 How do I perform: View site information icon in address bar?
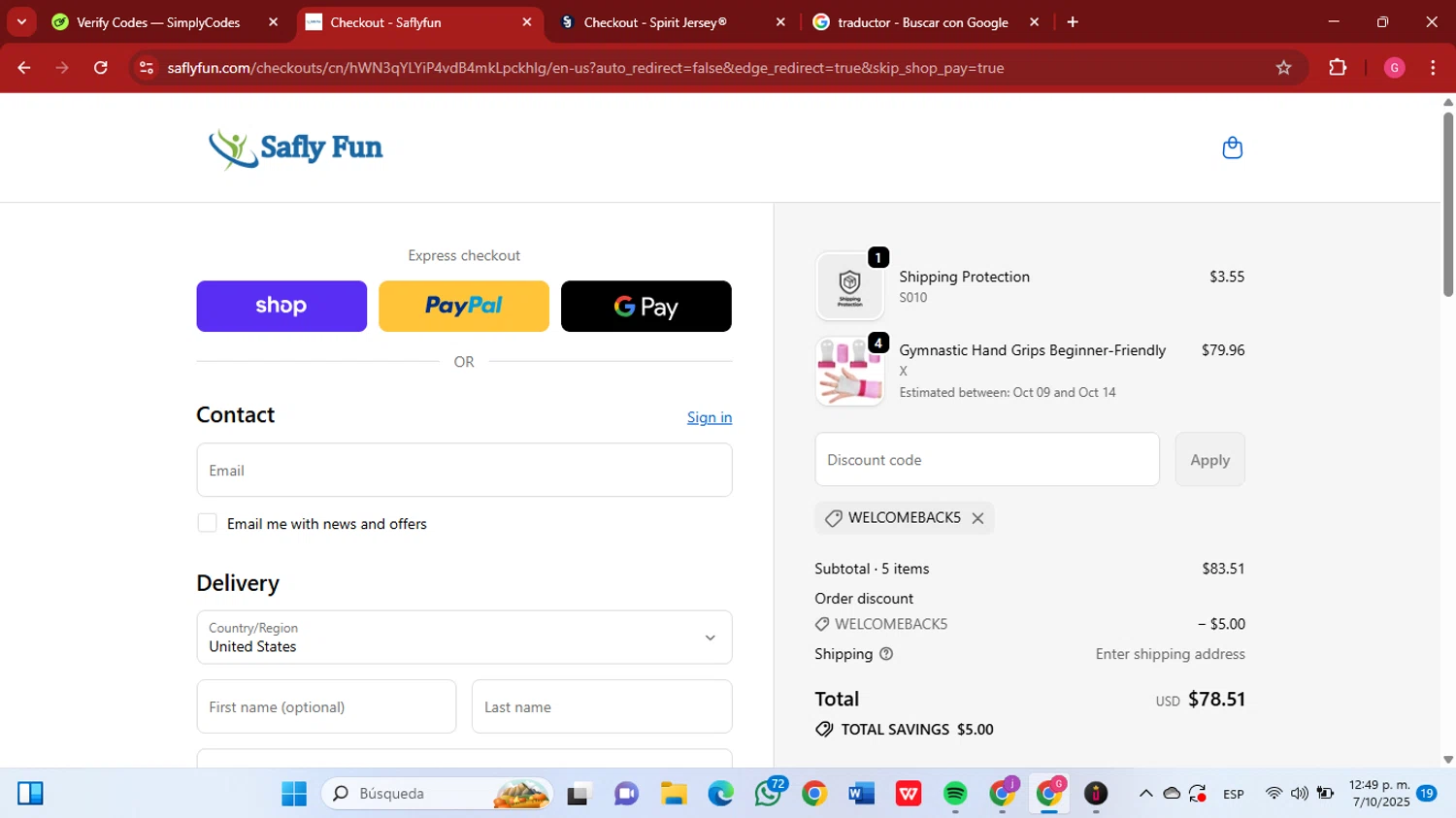tap(147, 68)
